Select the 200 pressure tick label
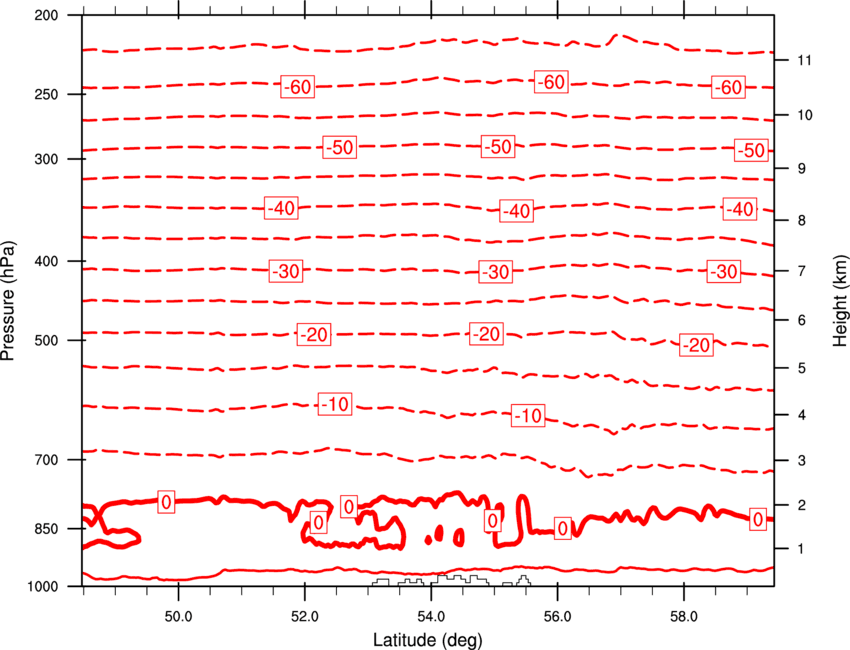The width and height of the screenshot is (850, 650). (46, 15)
